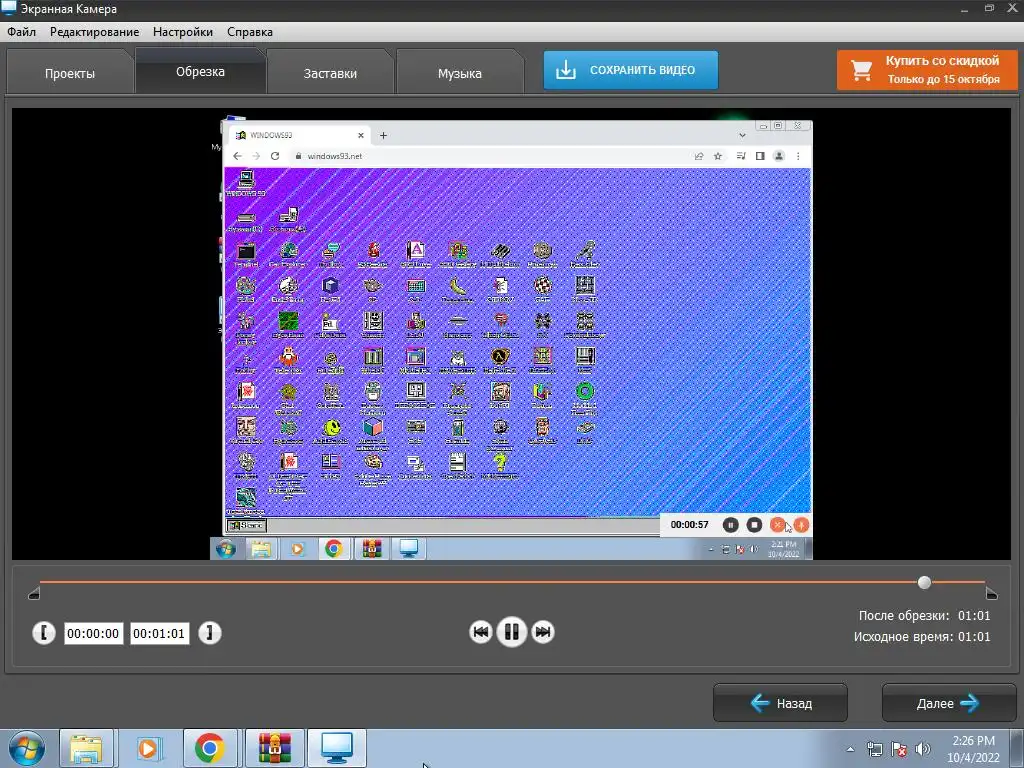Click the Исходное время duration value

974,636
